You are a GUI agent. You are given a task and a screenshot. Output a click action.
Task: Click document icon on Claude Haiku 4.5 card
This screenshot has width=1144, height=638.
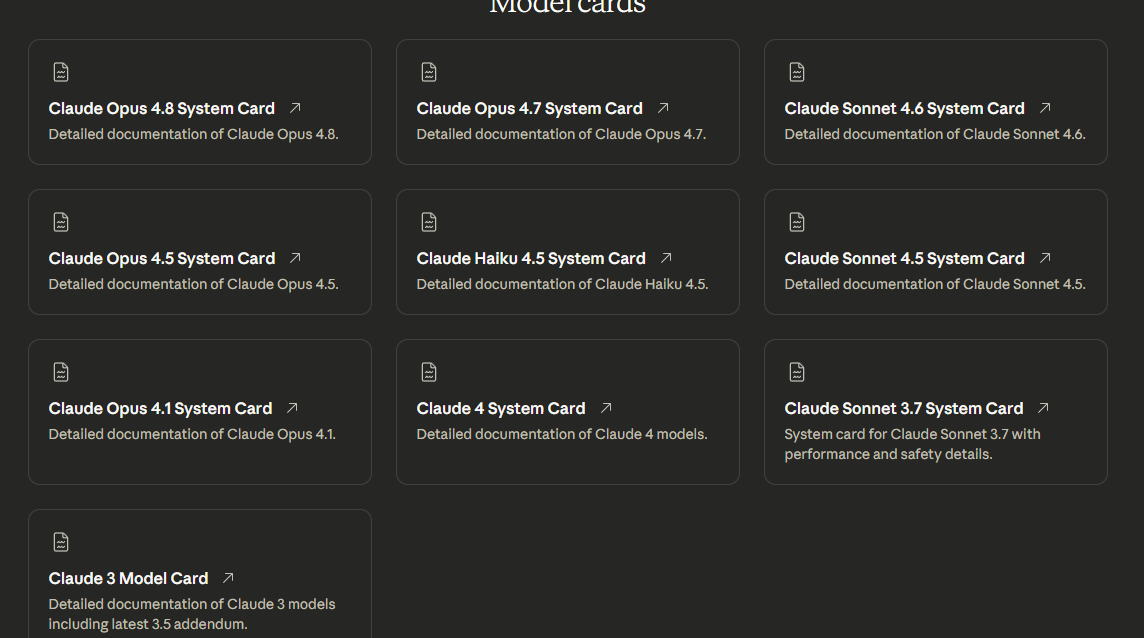coord(429,222)
